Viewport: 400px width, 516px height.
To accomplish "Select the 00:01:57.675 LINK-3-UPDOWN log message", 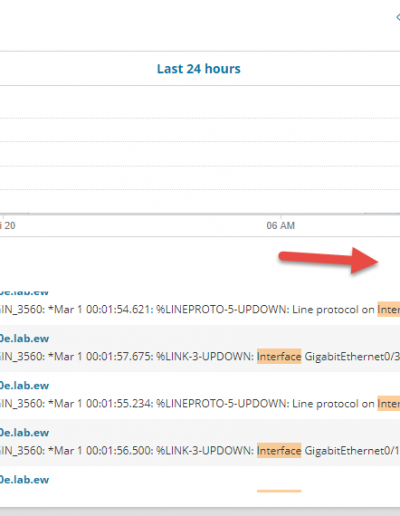I will coord(200,357).
